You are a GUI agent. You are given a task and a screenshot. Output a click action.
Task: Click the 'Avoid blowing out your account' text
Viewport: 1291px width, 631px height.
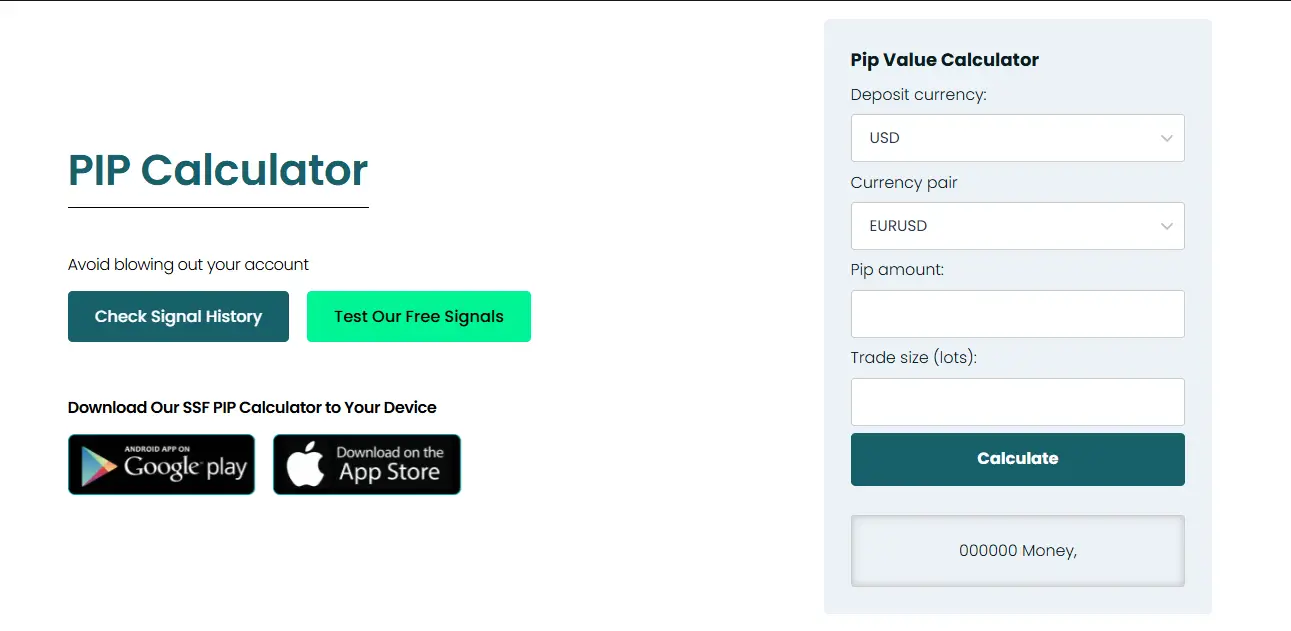coord(188,264)
